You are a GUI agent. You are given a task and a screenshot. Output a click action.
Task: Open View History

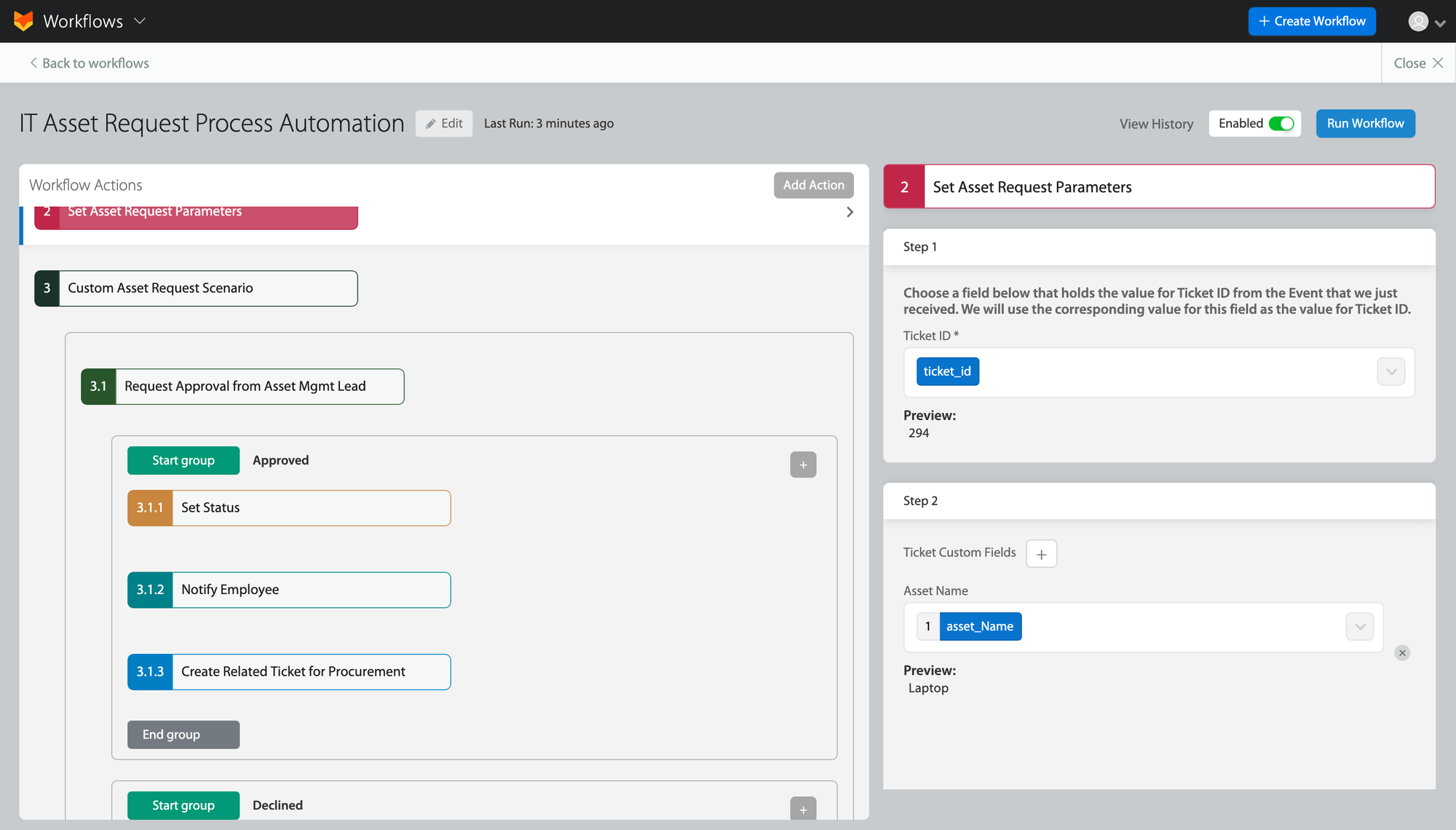pos(1156,125)
